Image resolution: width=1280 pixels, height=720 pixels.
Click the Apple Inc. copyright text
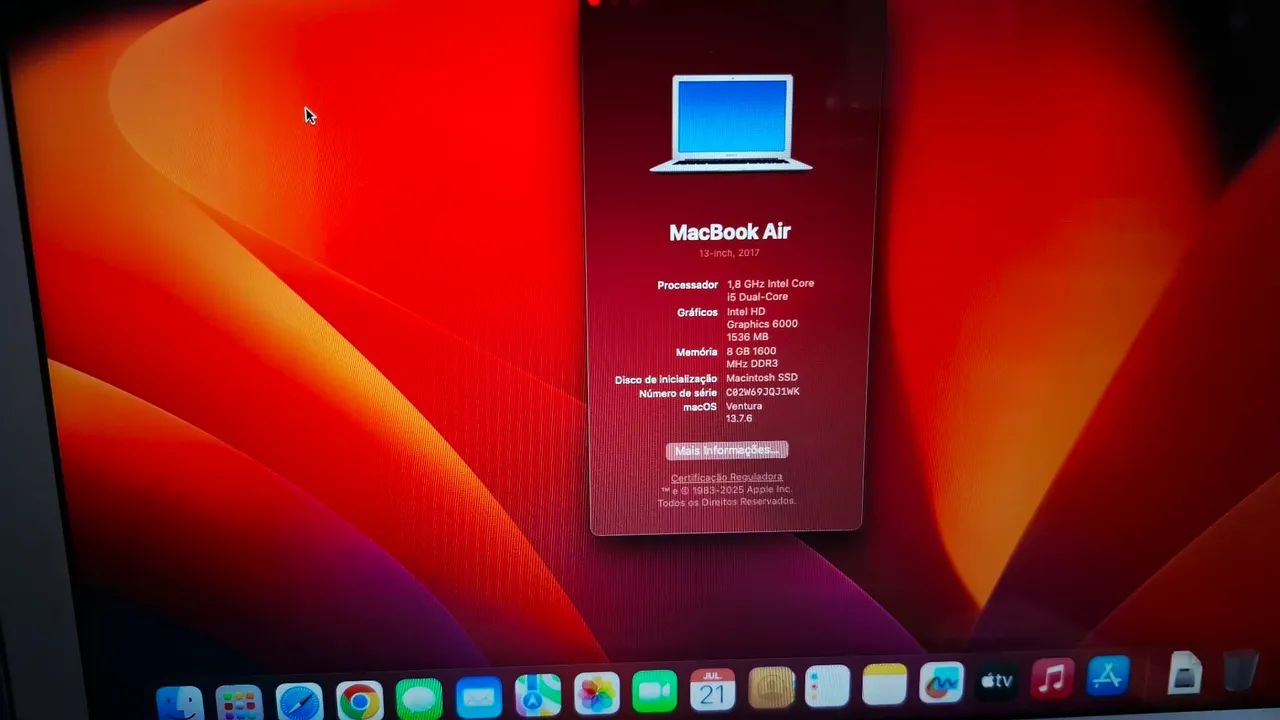(726, 489)
